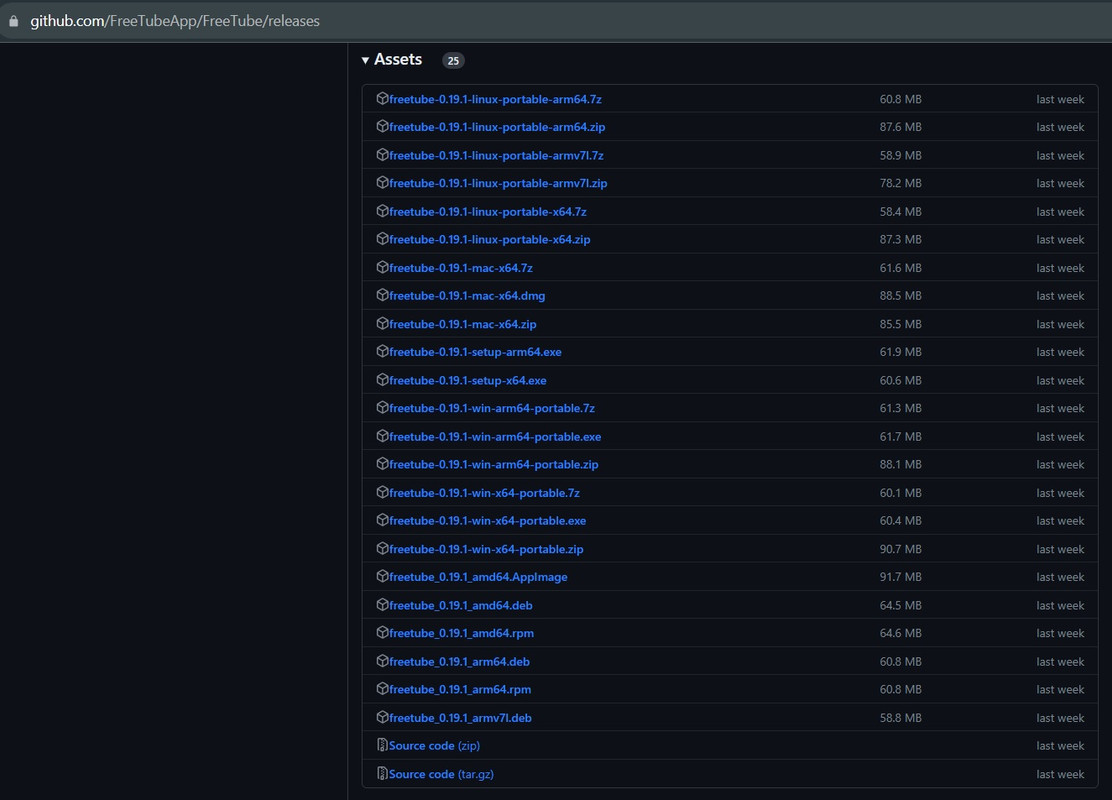The image size is (1112, 800).
Task: Download freetube-0.19.1-setup-x64.exe installer
Action: 467,380
